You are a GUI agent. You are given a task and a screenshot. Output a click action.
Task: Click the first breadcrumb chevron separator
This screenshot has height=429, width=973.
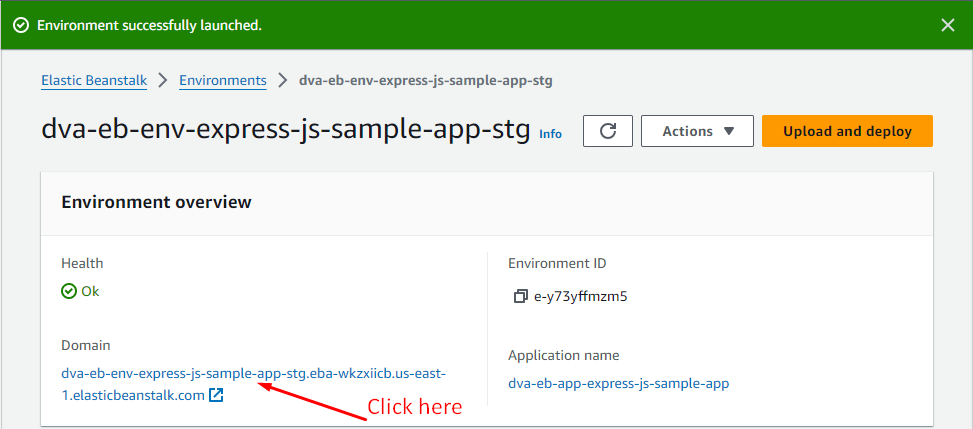click(163, 80)
